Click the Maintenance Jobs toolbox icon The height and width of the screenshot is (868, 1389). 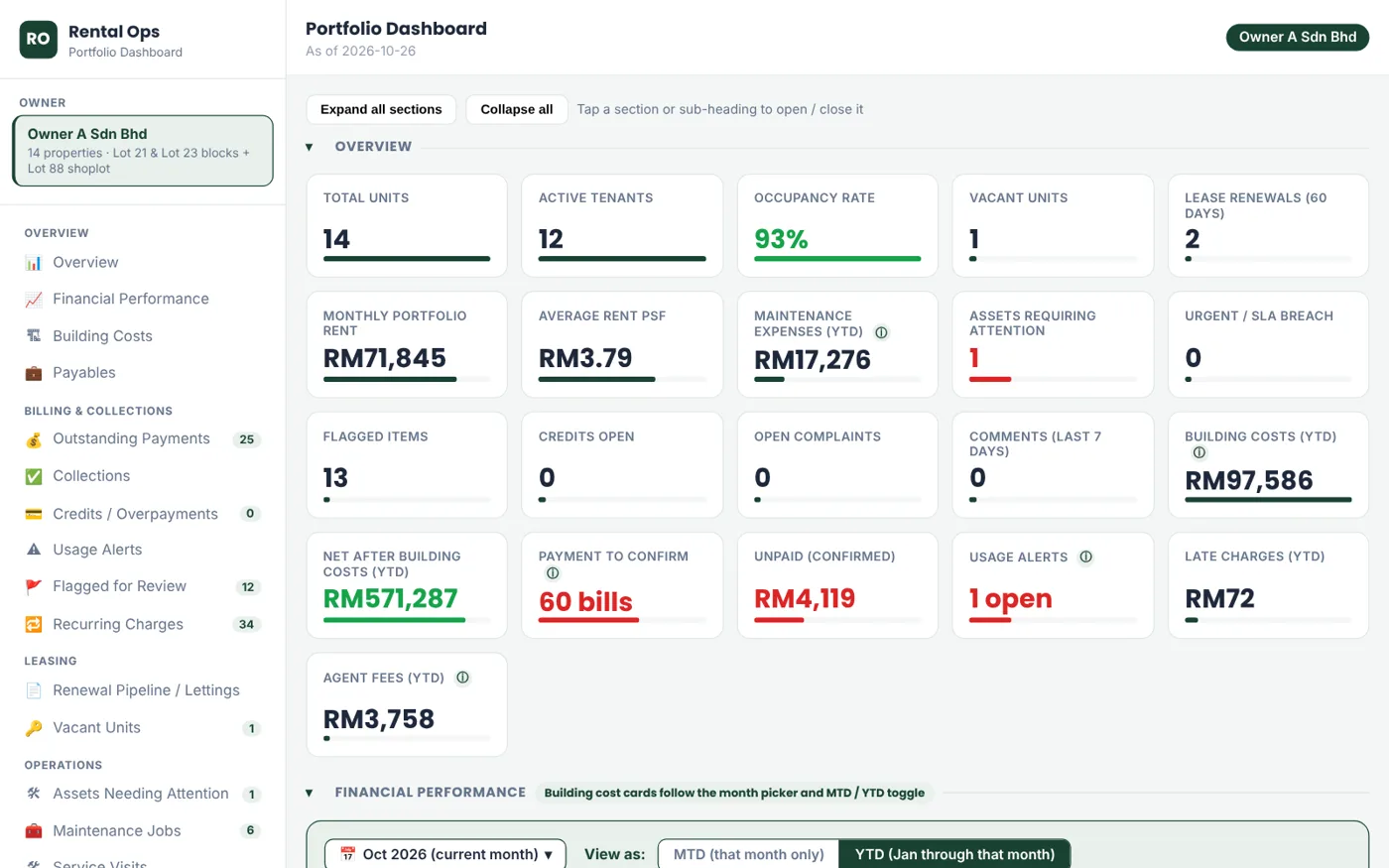[x=34, y=831]
